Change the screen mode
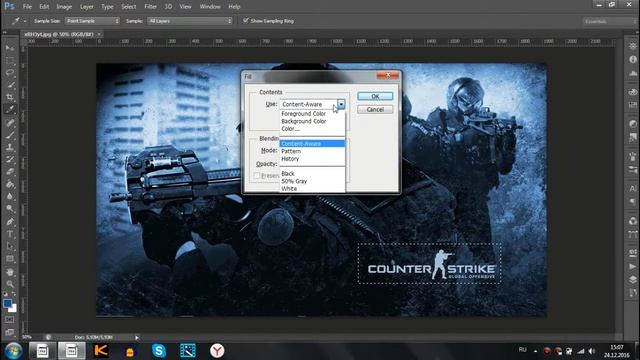 click(10, 333)
